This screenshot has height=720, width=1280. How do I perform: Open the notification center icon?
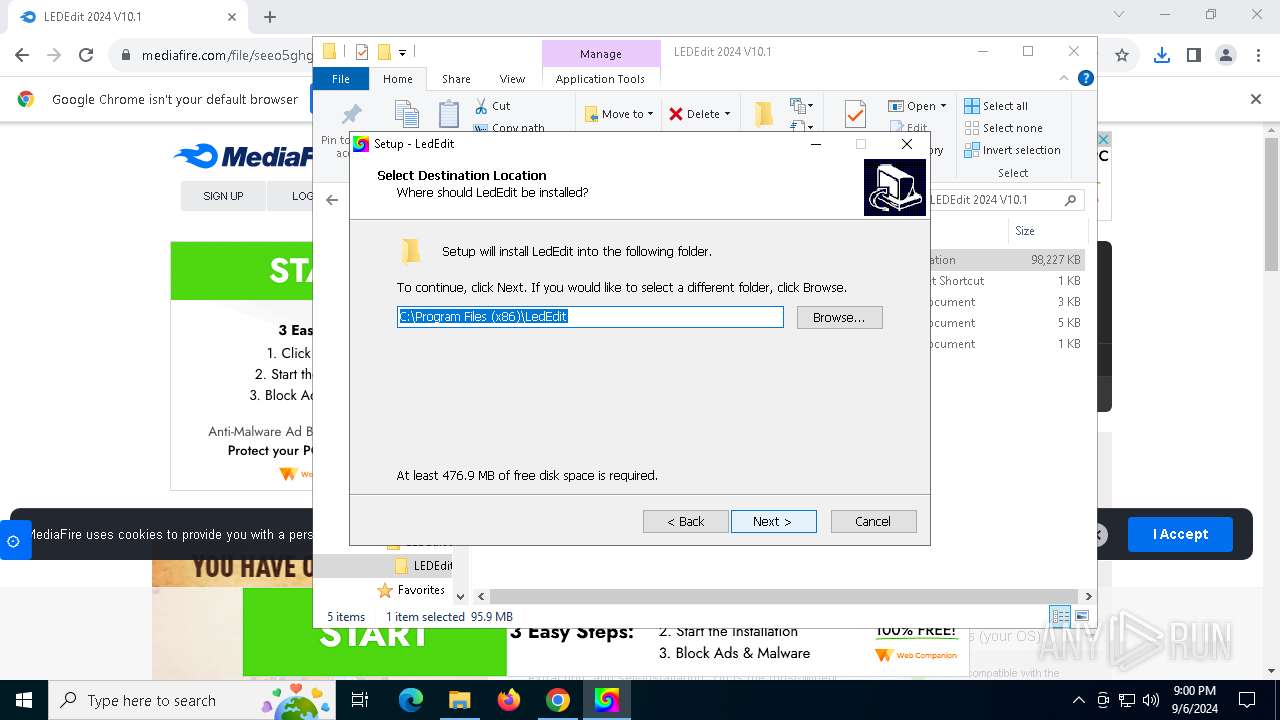pos(1247,700)
